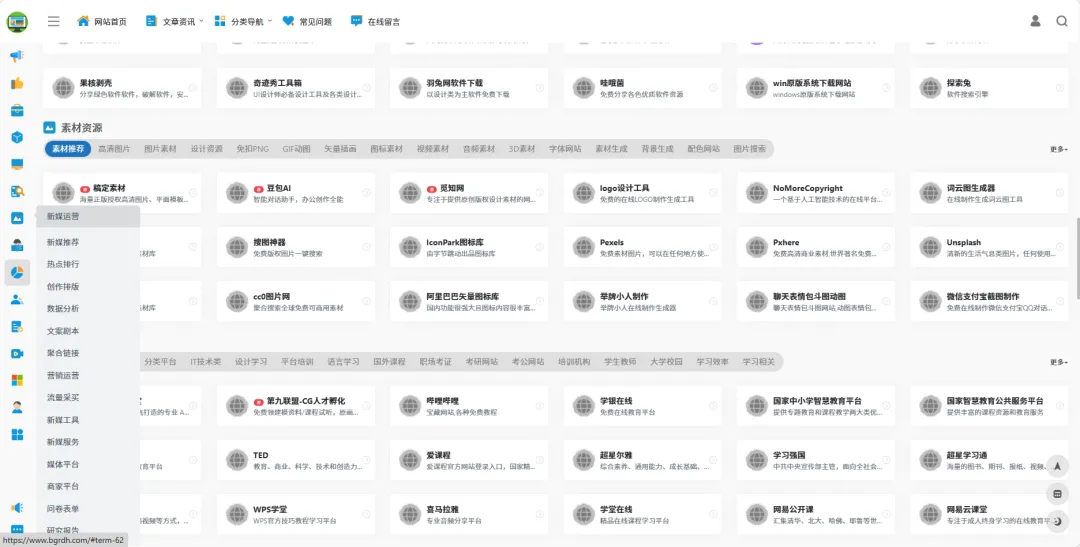Viewport: 1080px width, 547px height.
Task: Select the megaphone icon in sidebar
Action: coord(17,56)
